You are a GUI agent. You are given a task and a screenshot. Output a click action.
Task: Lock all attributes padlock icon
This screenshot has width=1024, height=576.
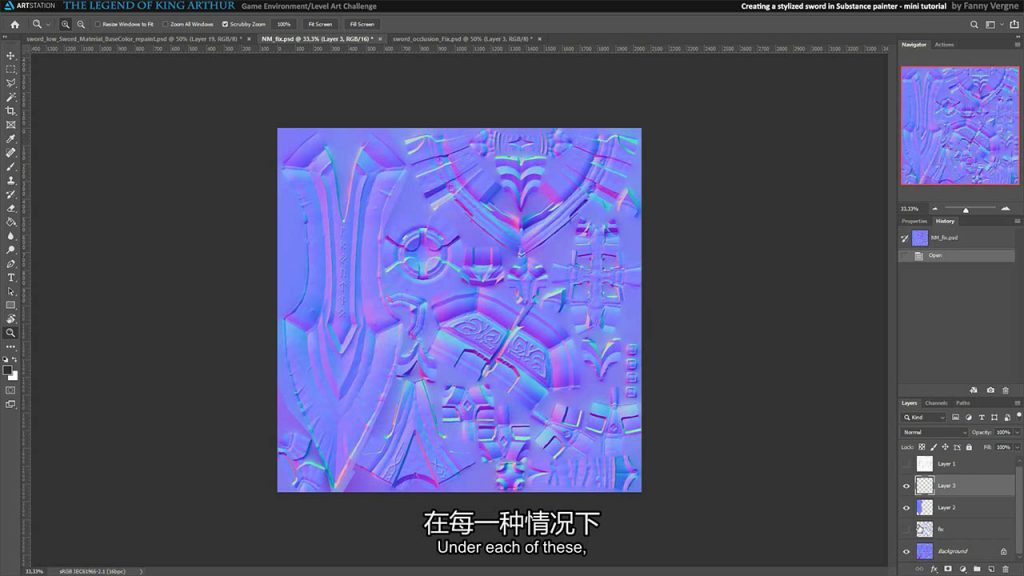pos(969,447)
